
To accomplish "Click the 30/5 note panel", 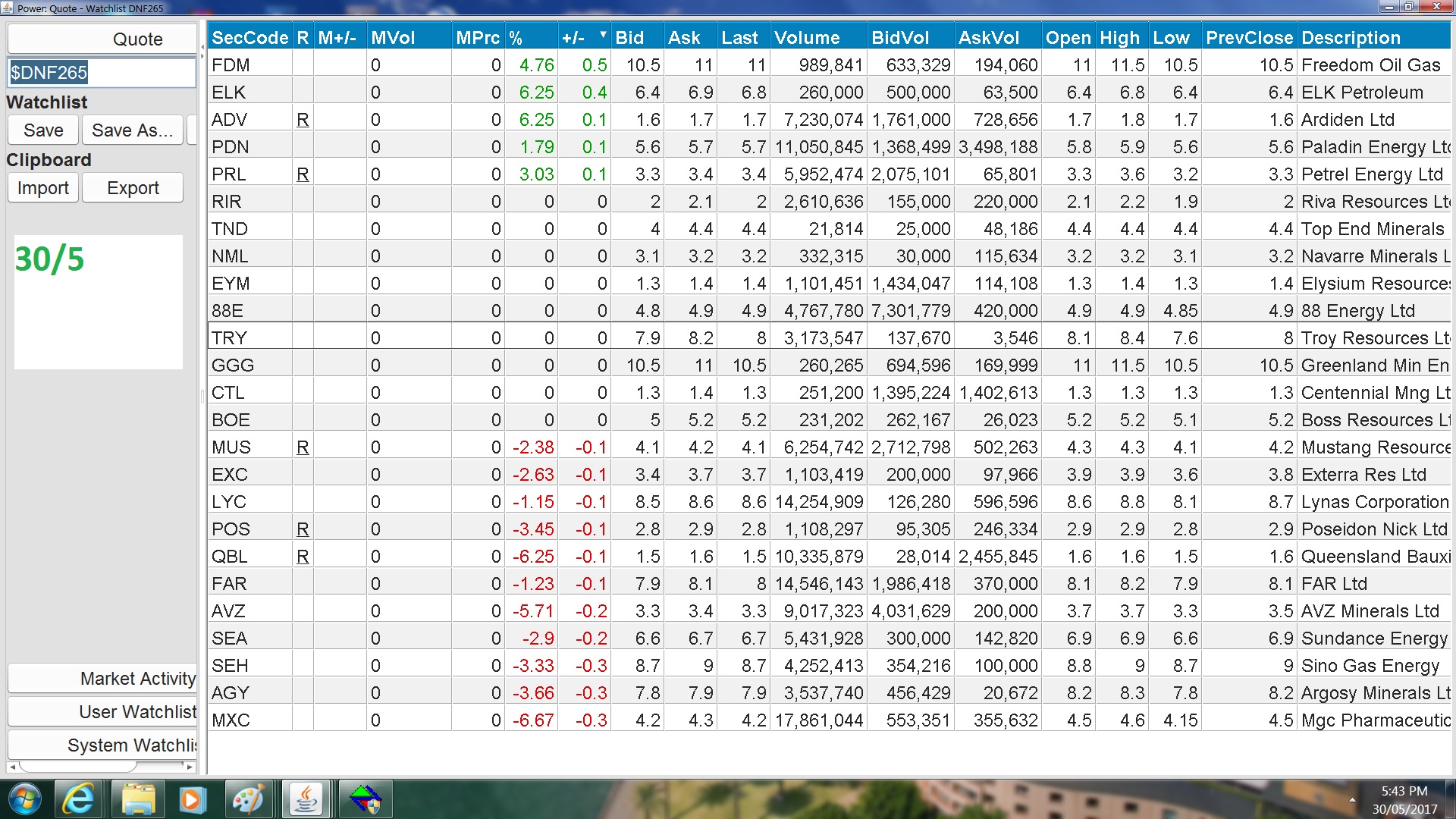I will (99, 302).
